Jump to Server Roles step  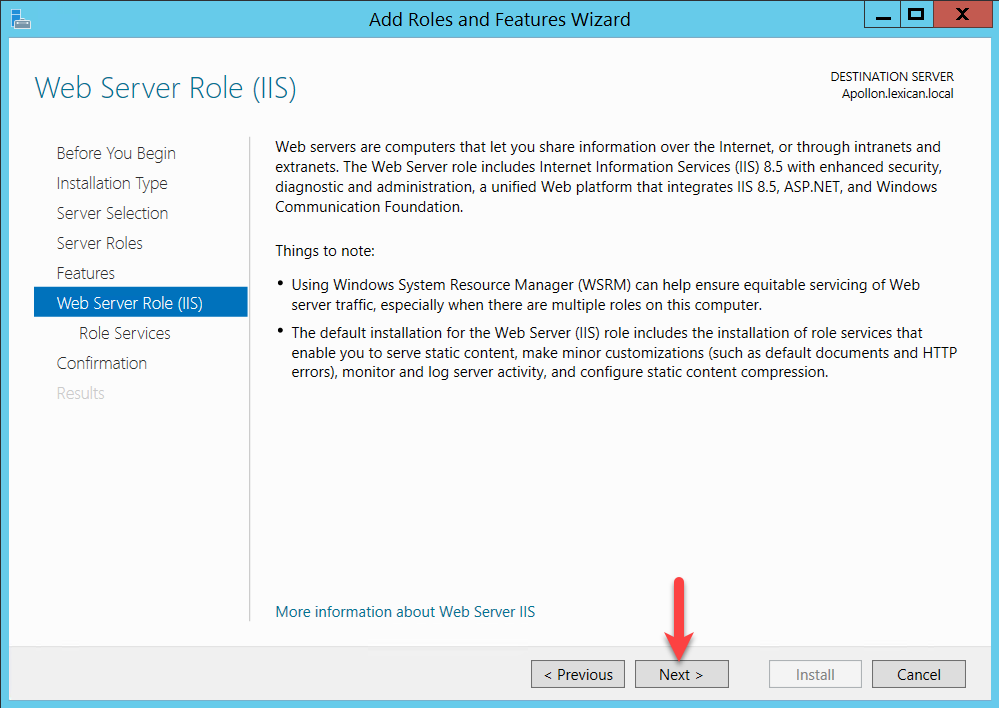coord(99,243)
